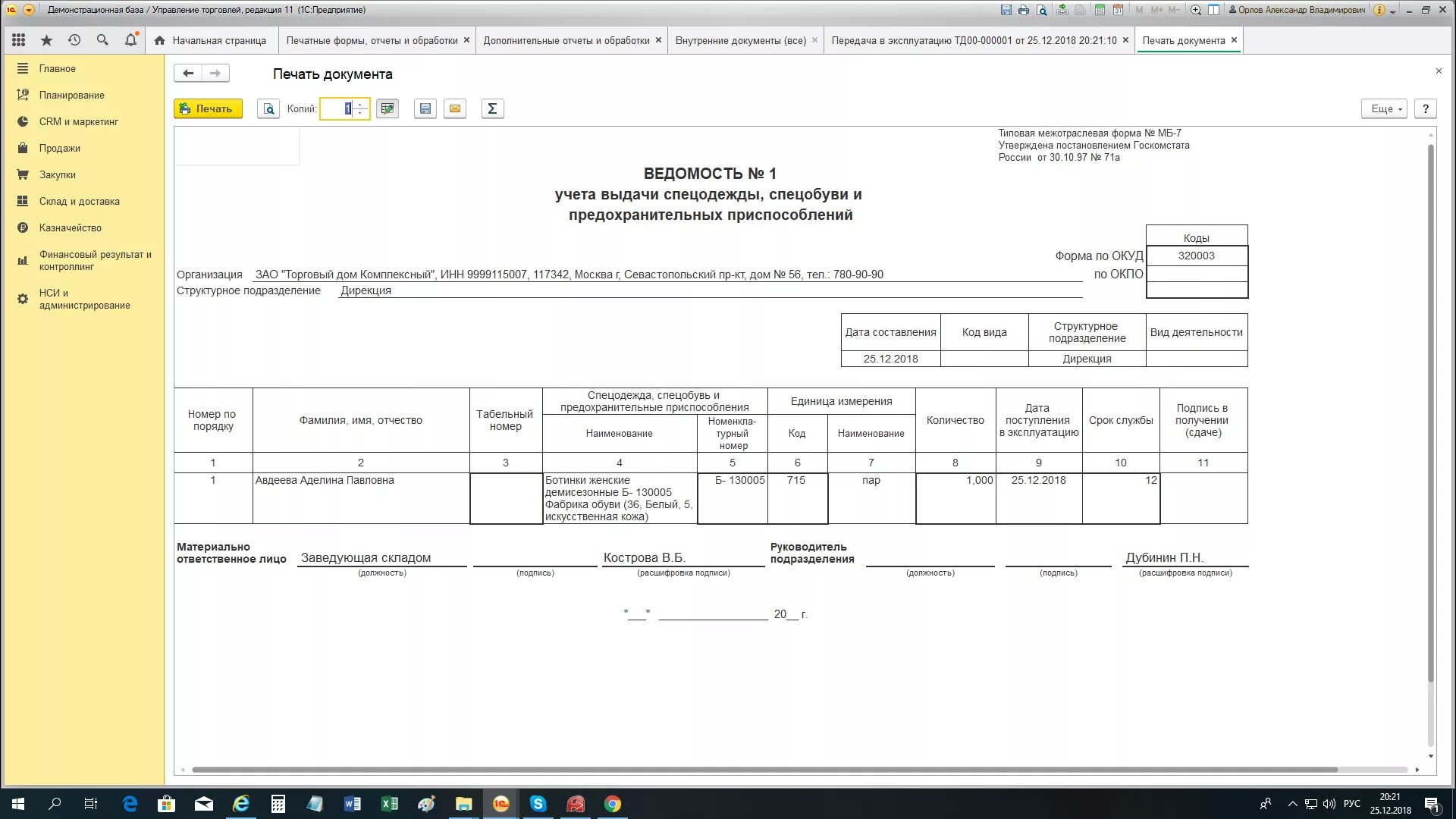Screen dimensions: 1456x819
Task: Open help with the ? button
Action: click(x=1426, y=108)
